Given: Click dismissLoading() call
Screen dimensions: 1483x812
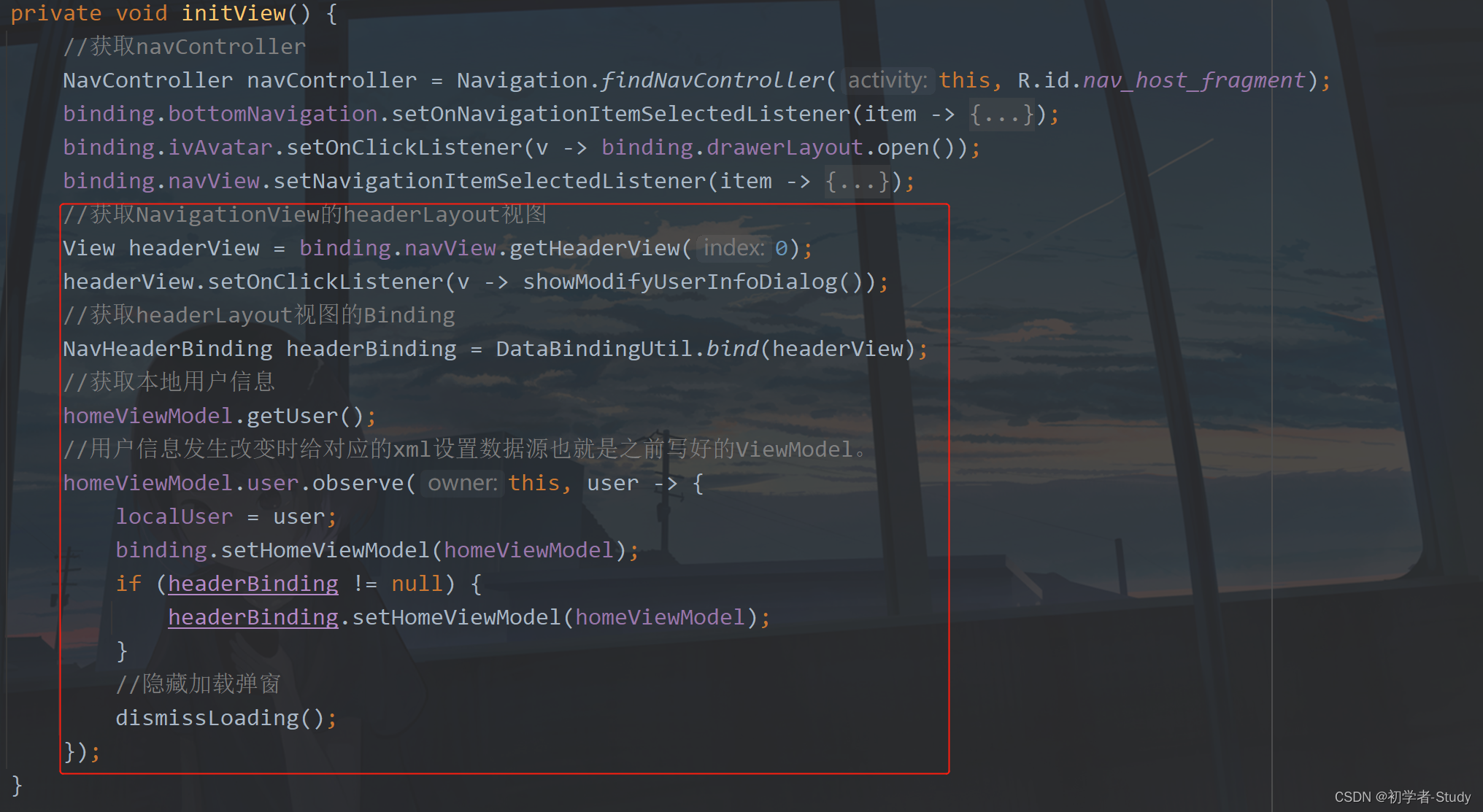Looking at the screenshot, I should pos(220,718).
